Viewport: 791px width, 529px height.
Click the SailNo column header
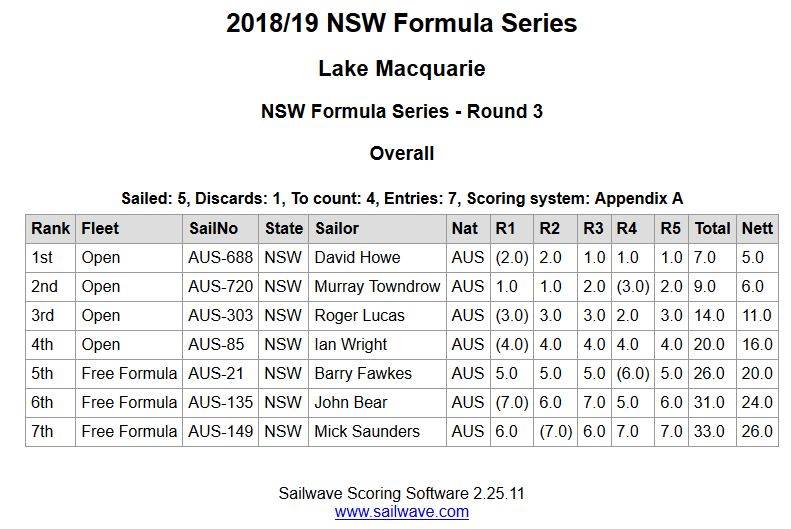pyautogui.click(x=212, y=228)
